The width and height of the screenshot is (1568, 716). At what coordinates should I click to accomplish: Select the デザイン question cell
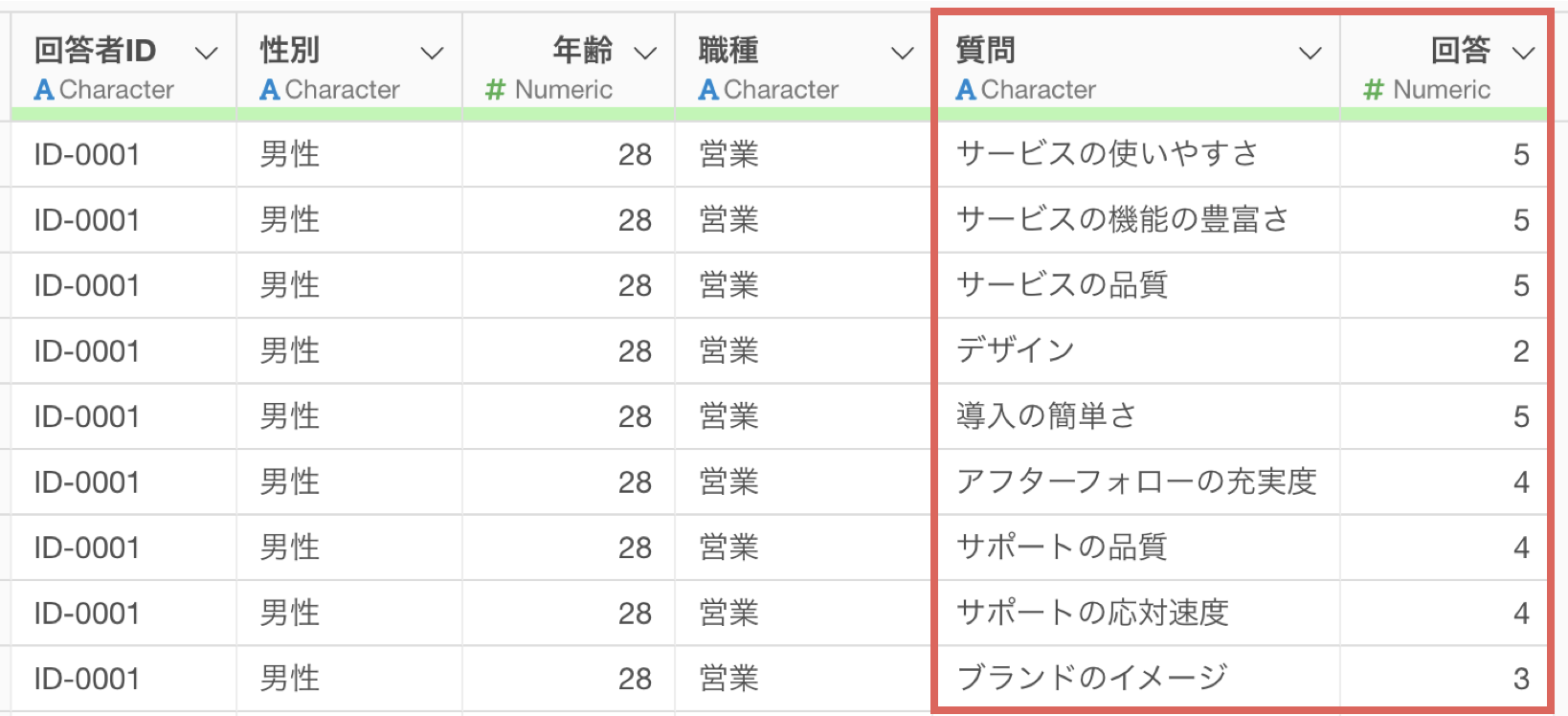point(1139,351)
